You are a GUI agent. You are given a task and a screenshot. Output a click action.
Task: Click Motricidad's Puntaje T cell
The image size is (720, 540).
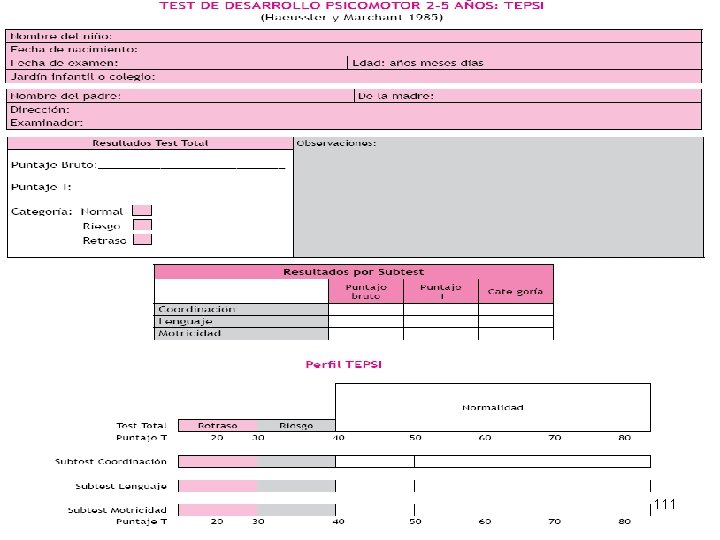click(441, 333)
